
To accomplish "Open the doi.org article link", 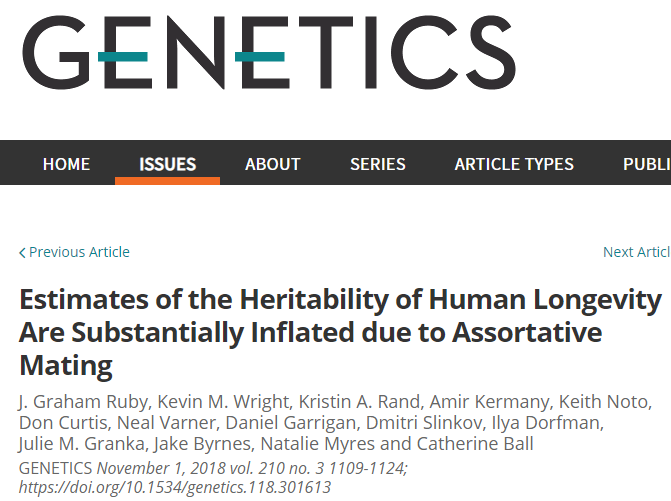I will [175, 487].
